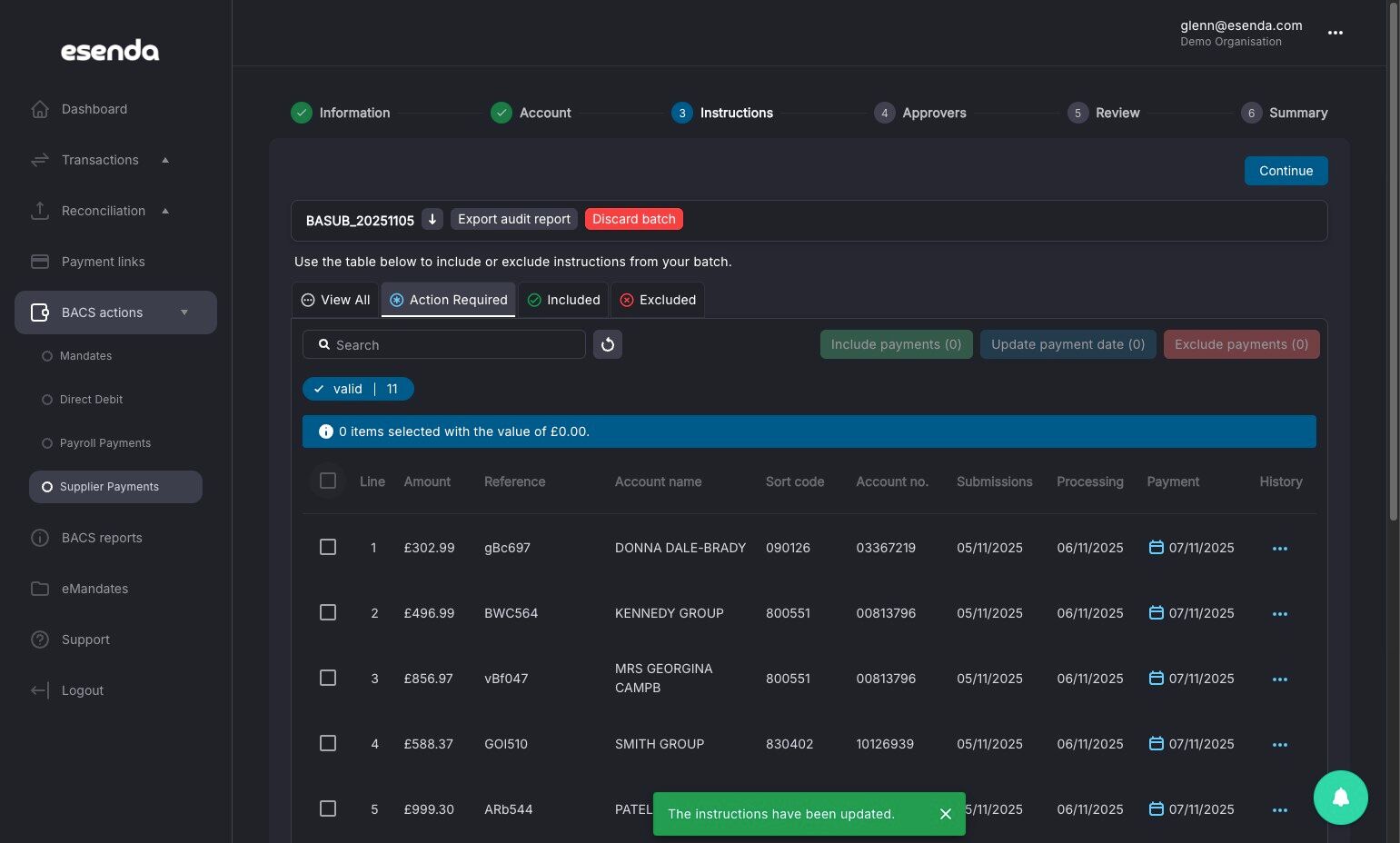Download the BASUB_20251105 batch file

432,219
